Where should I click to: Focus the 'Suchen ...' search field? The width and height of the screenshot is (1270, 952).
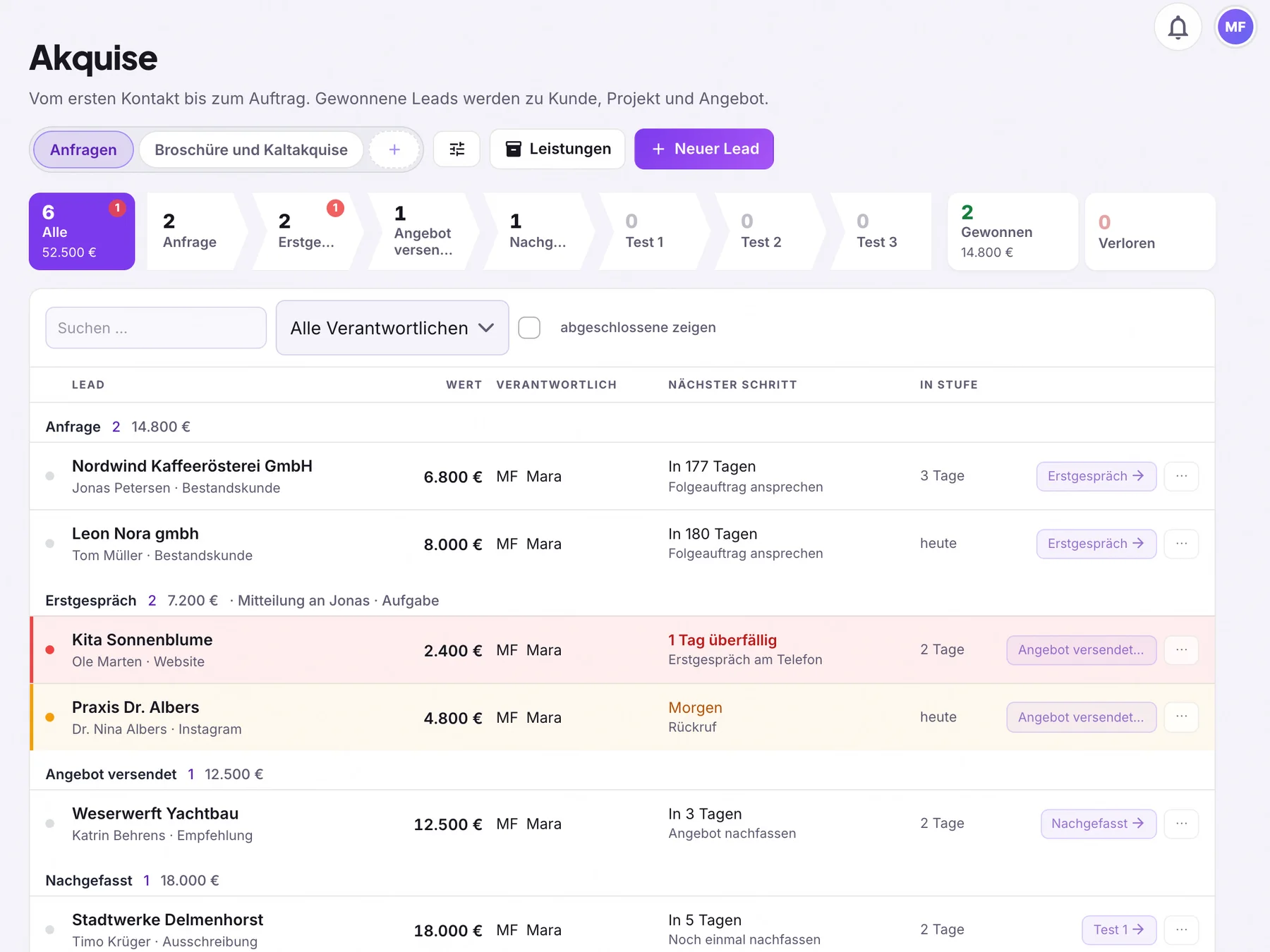click(x=156, y=328)
